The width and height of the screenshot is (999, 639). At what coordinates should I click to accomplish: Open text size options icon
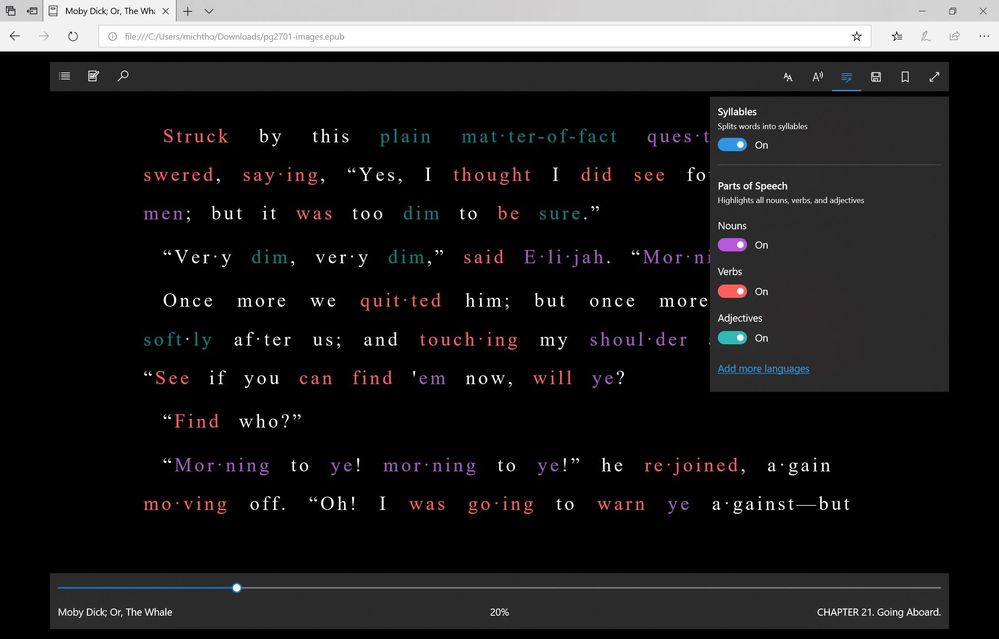[788, 77]
